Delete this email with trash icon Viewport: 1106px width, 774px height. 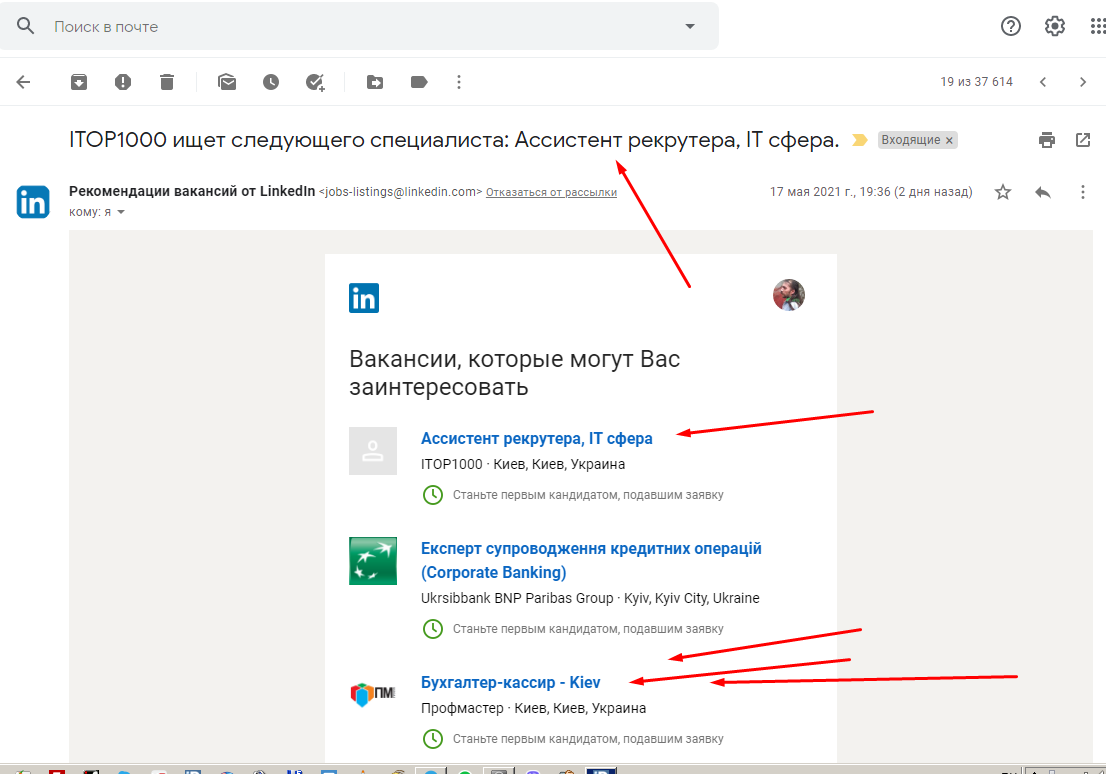click(x=166, y=82)
